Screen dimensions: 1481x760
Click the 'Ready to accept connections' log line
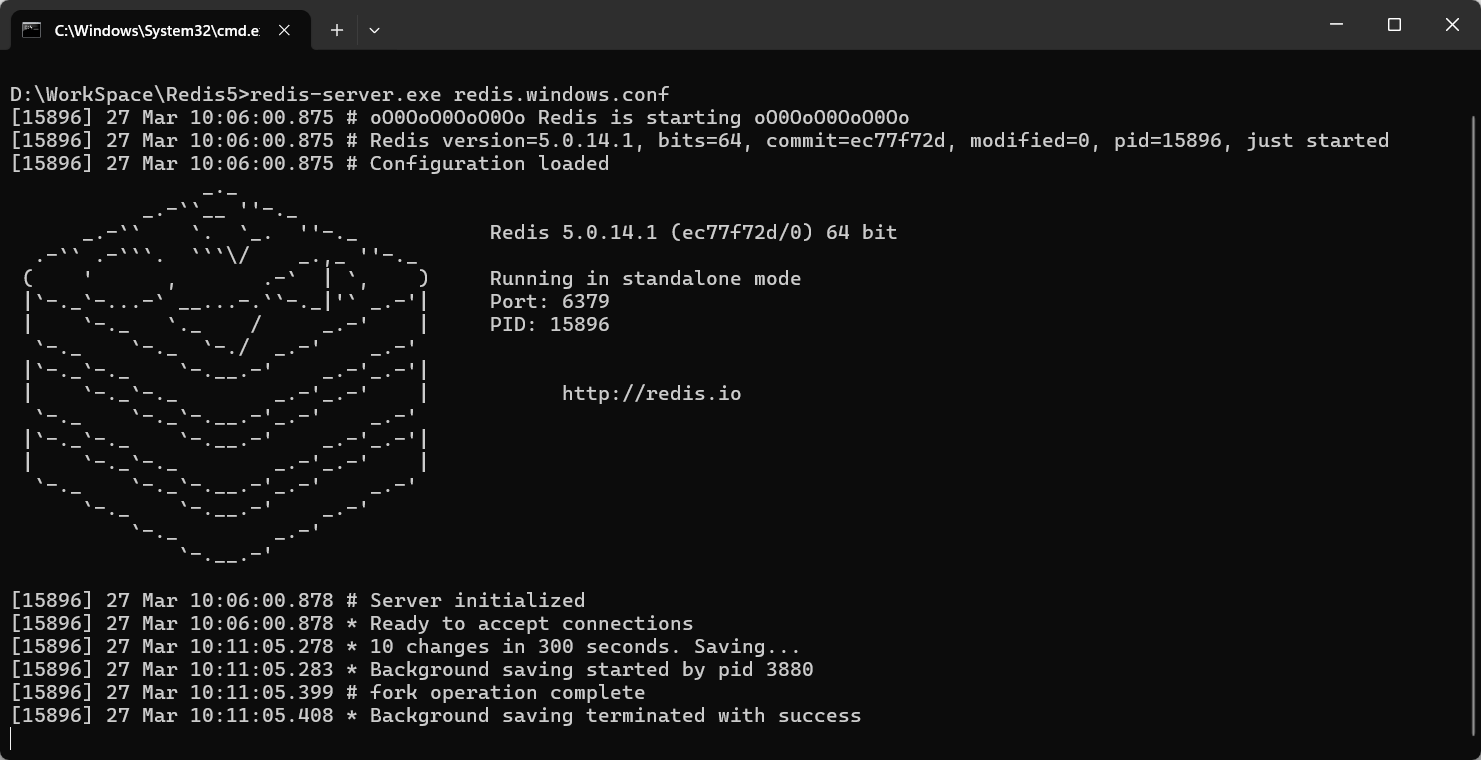click(x=352, y=623)
